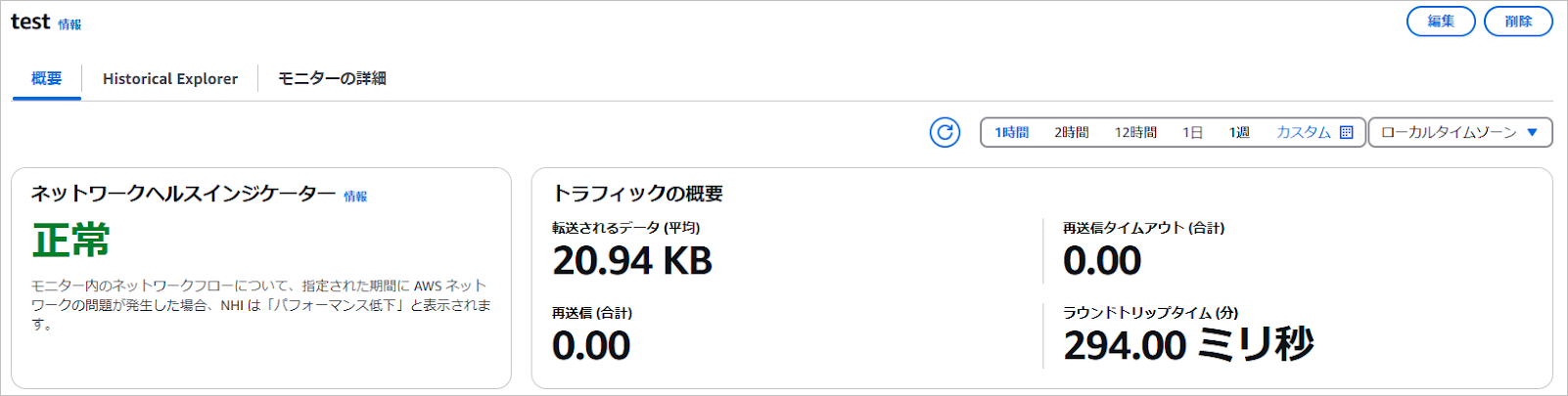
Task: Open the Historical Explorer tab
Action: click(170, 78)
